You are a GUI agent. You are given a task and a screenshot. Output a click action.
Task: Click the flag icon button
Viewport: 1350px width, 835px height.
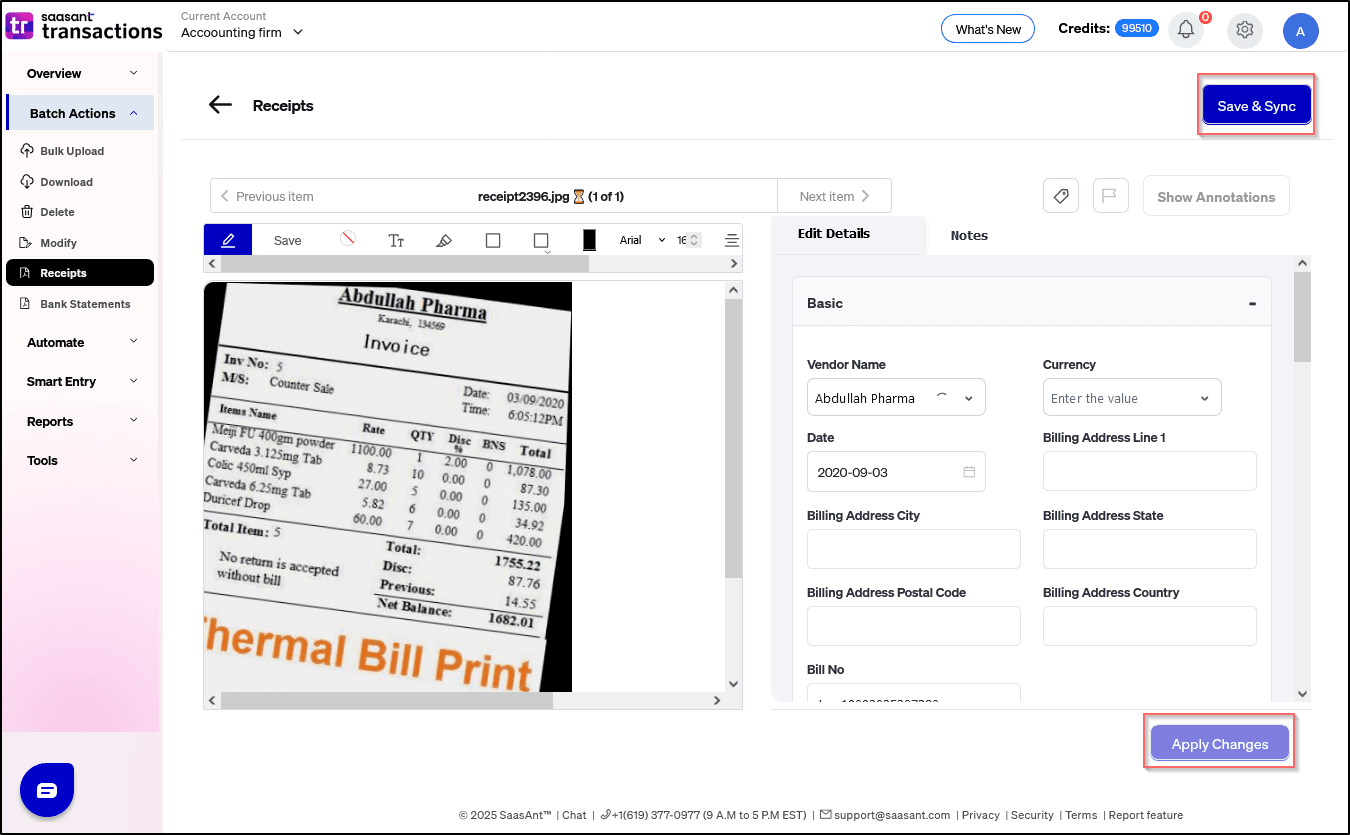click(1110, 196)
